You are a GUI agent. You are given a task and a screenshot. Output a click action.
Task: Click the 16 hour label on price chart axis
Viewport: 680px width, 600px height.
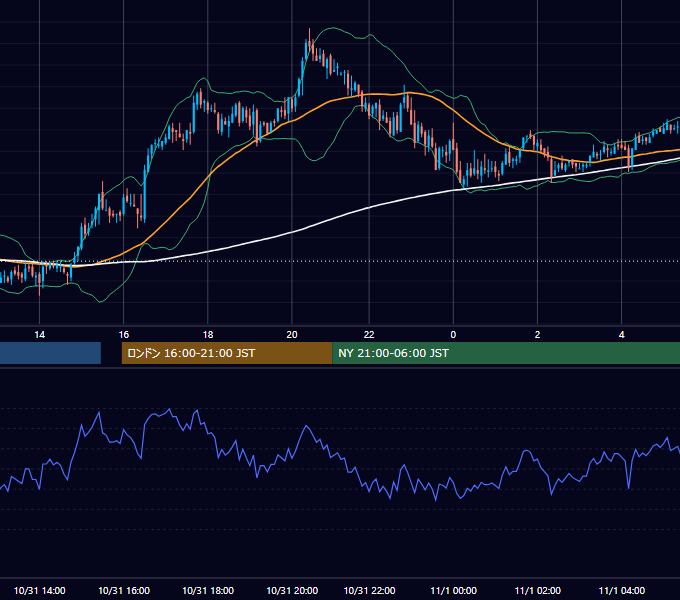[x=124, y=335]
